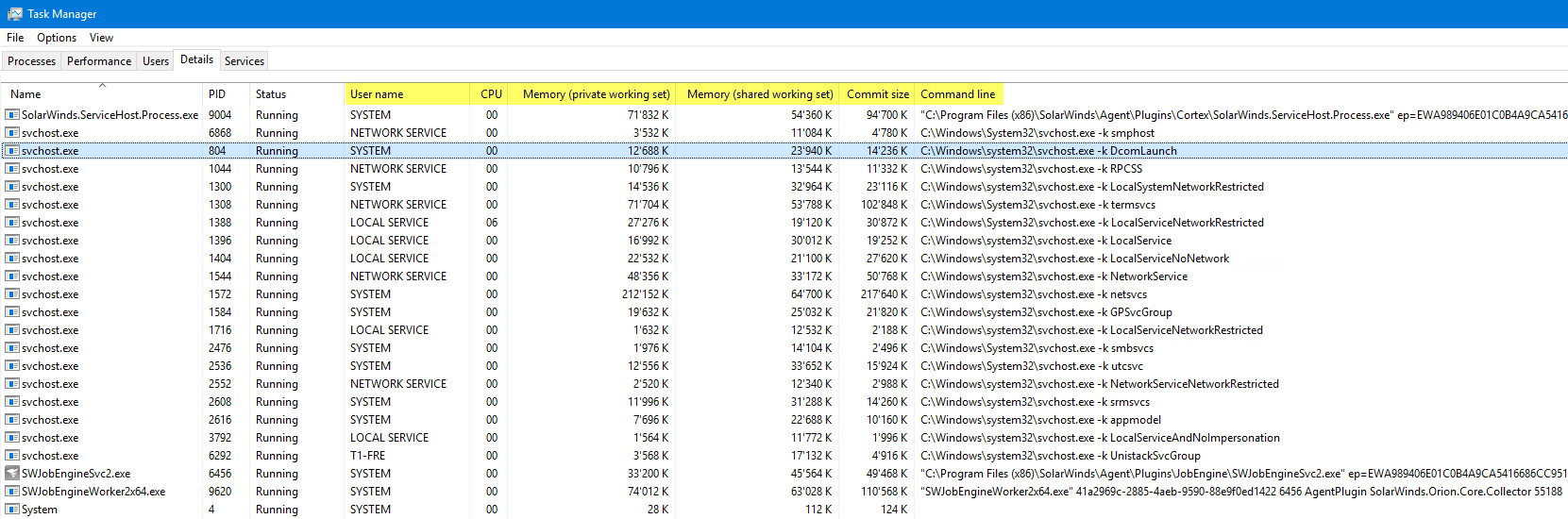Sort by the Name column header
The width and height of the screenshot is (1568, 519).
click(x=25, y=94)
